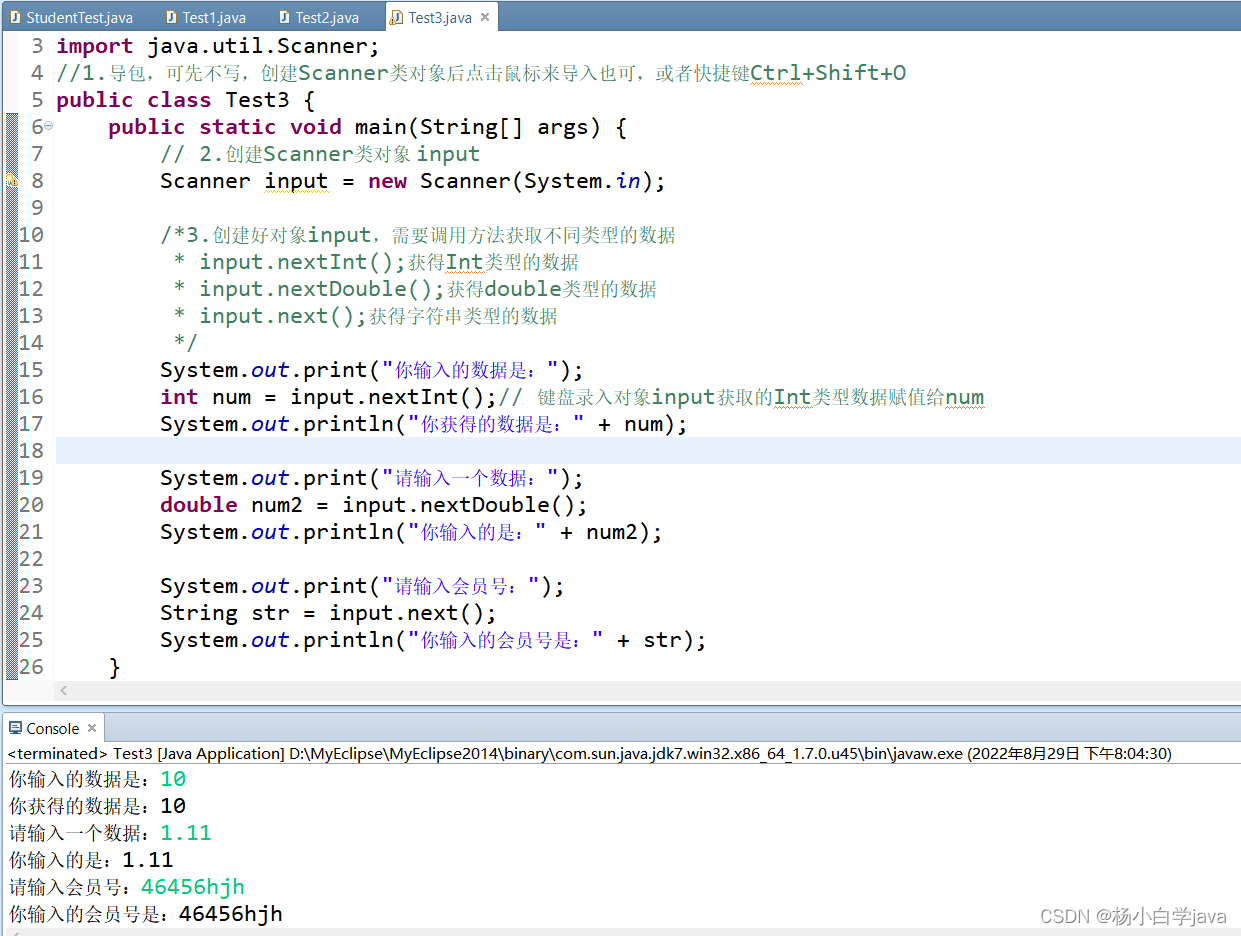Click the Console view icon
The height and width of the screenshot is (936, 1241).
point(15,728)
